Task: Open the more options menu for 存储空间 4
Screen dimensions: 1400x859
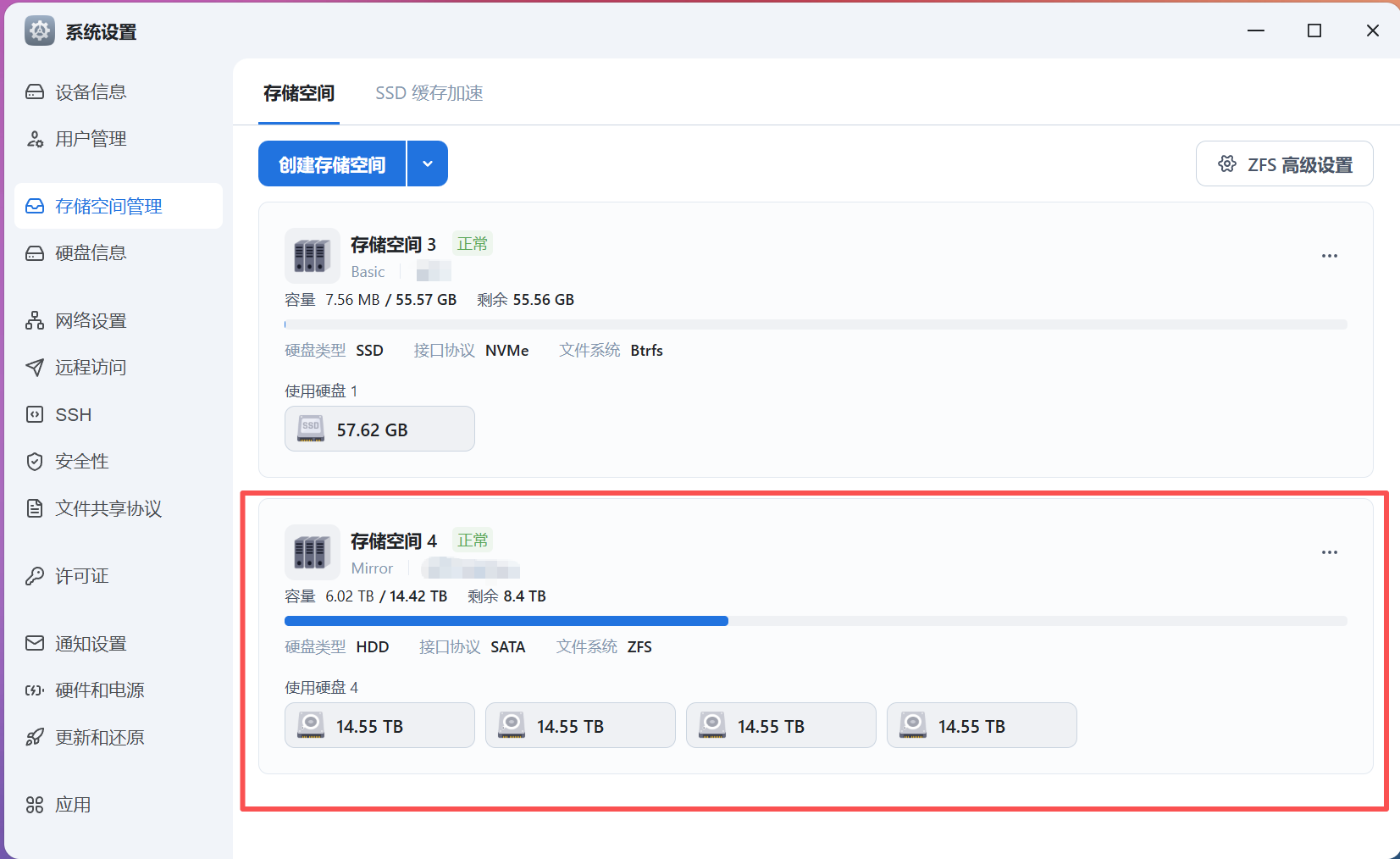Action: (x=1330, y=552)
